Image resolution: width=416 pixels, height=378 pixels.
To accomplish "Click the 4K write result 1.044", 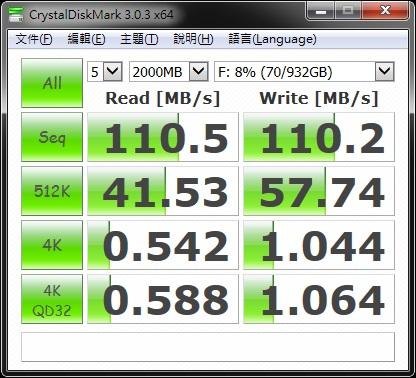I will (x=319, y=245).
